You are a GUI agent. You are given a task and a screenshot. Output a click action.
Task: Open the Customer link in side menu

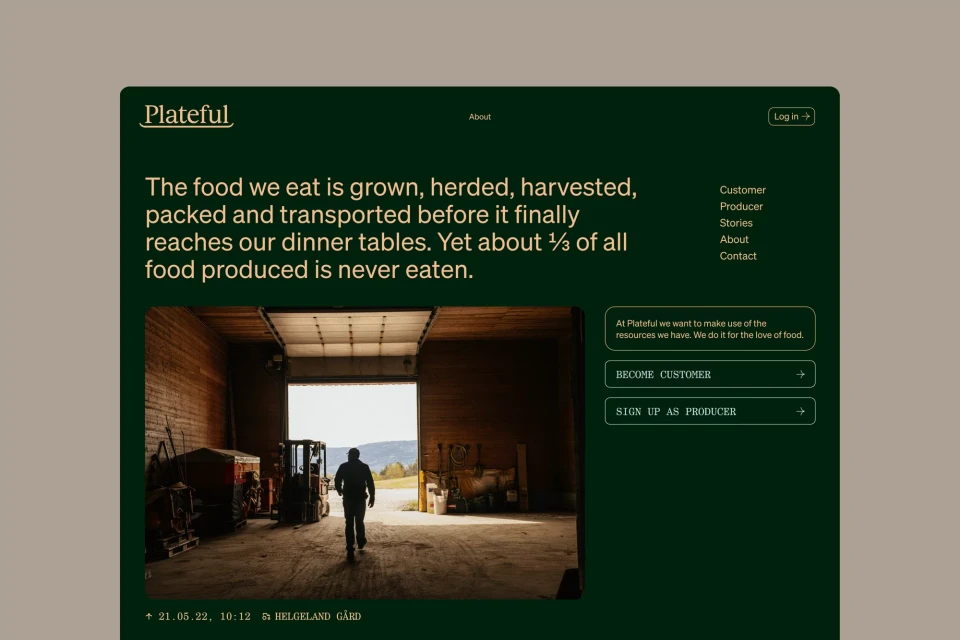pyautogui.click(x=742, y=190)
